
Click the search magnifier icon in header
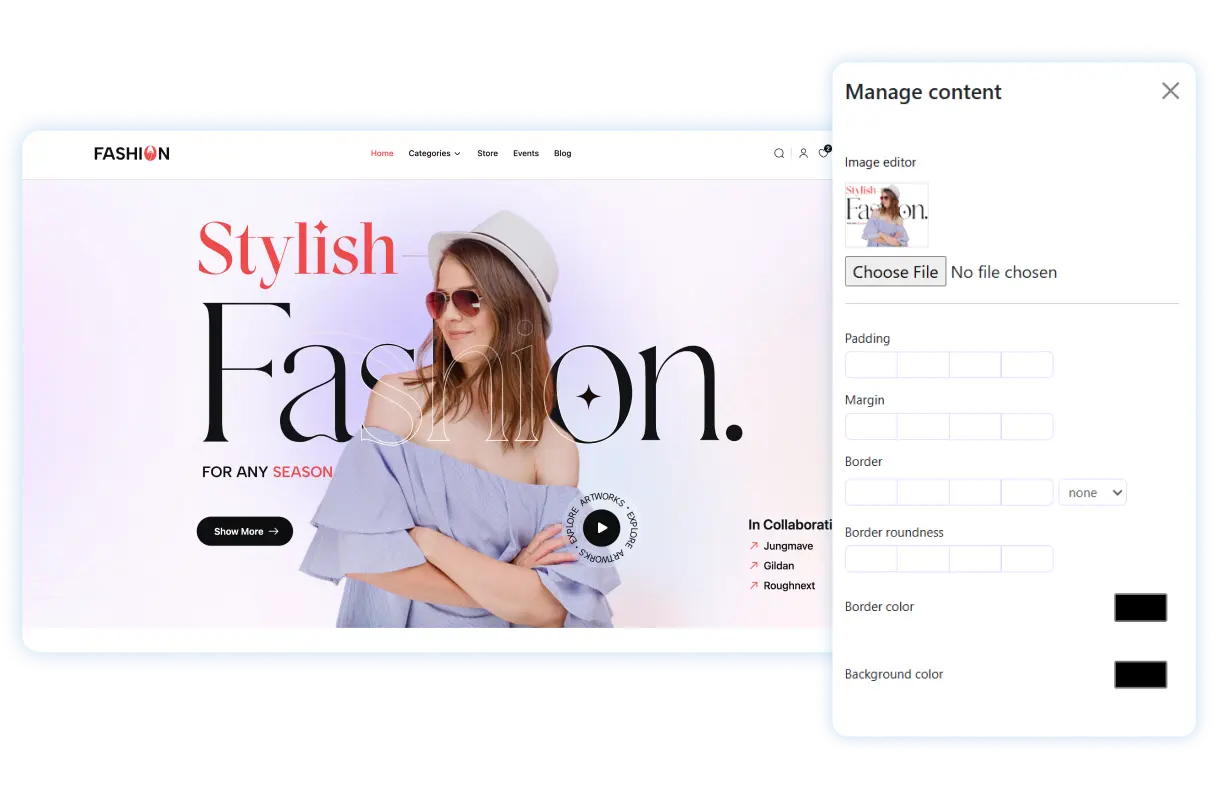[x=779, y=154]
